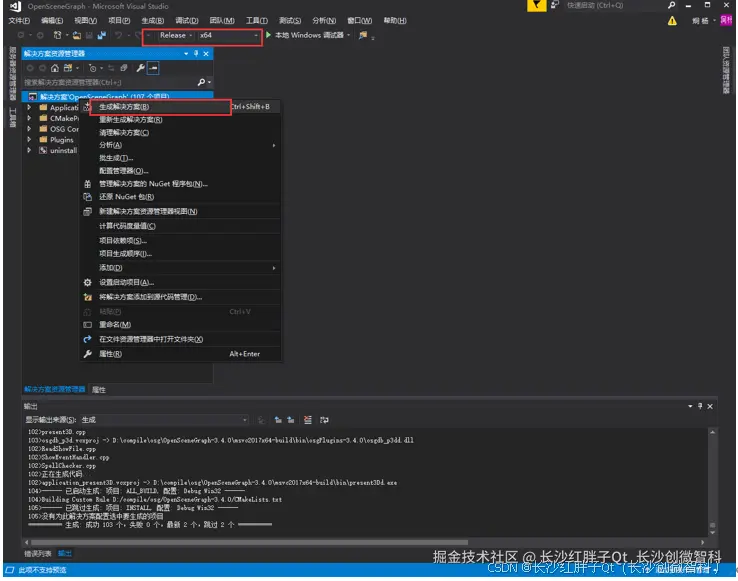The height and width of the screenshot is (581, 738).
Task: Expand the Applications folder node
Action: (29, 107)
